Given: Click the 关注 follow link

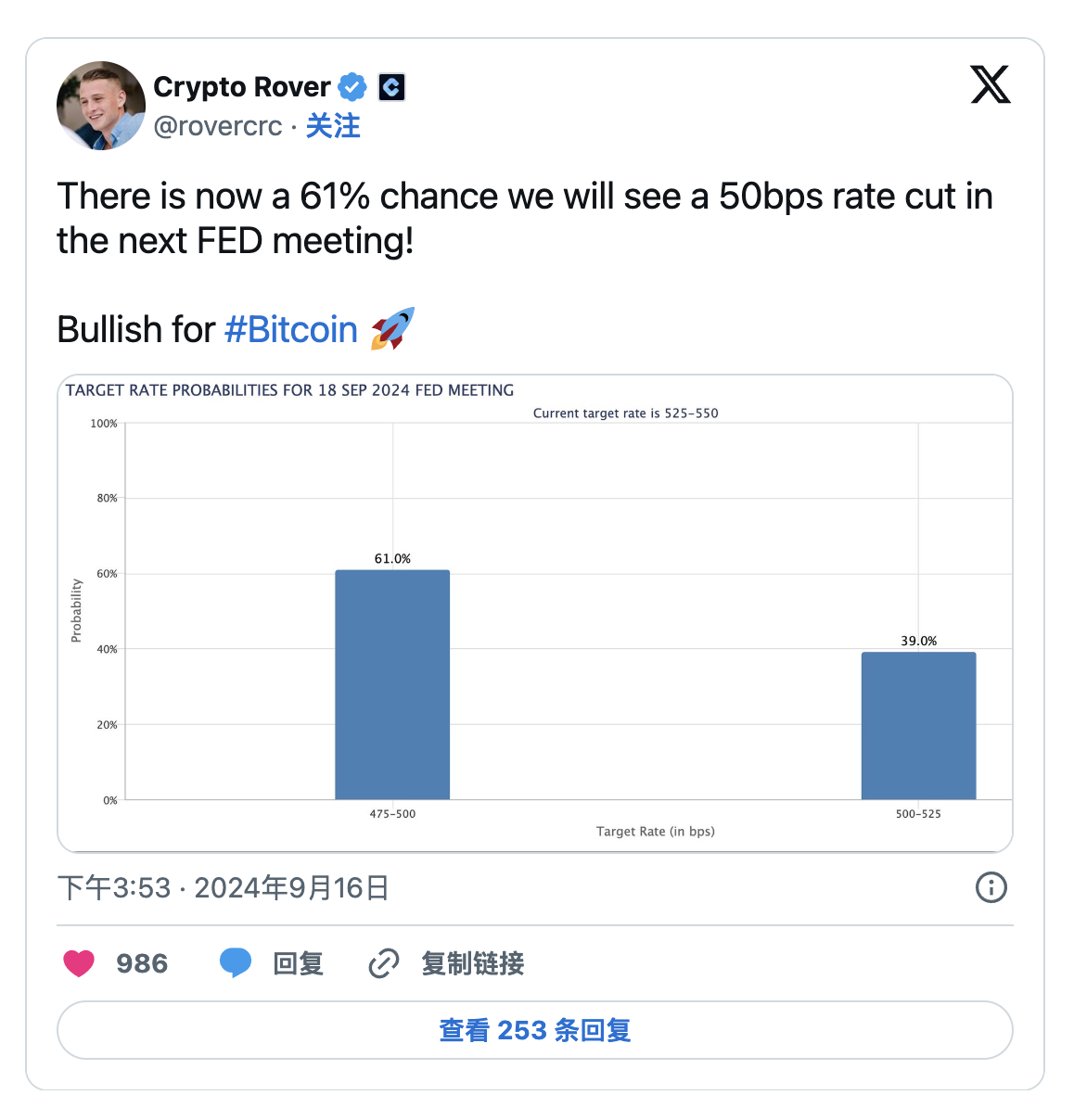Looking at the screenshot, I should pyautogui.click(x=333, y=126).
